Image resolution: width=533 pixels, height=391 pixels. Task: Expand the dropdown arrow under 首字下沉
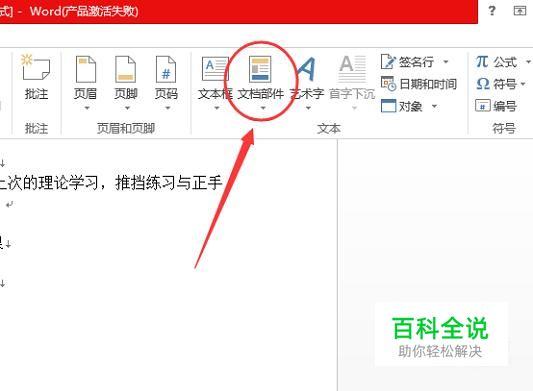pyautogui.click(x=354, y=108)
